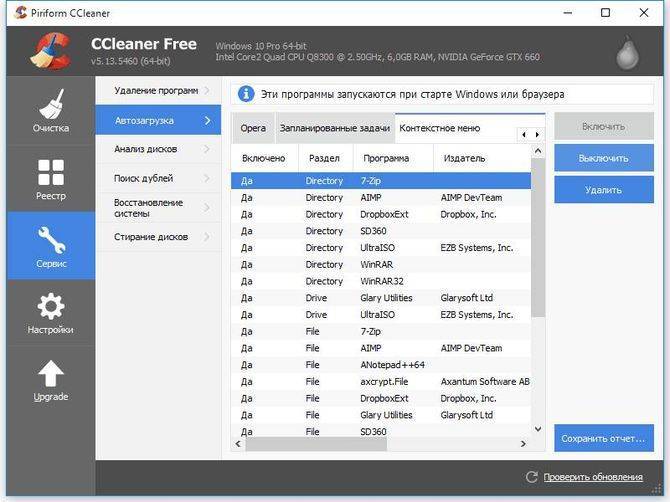Click the refresh icon beside Проверить обновления

(x=531, y=477)
